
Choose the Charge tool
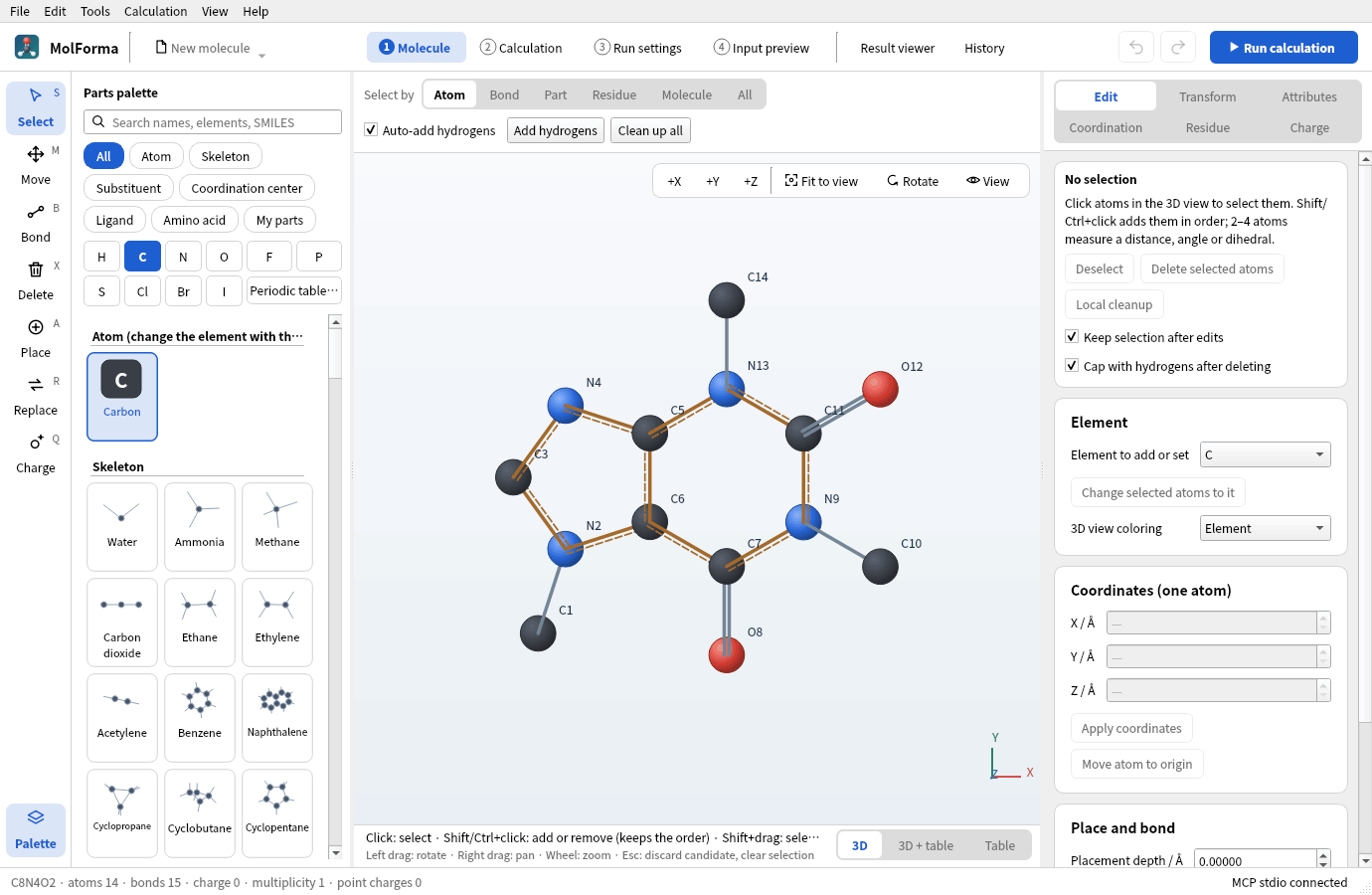point(36,453)
